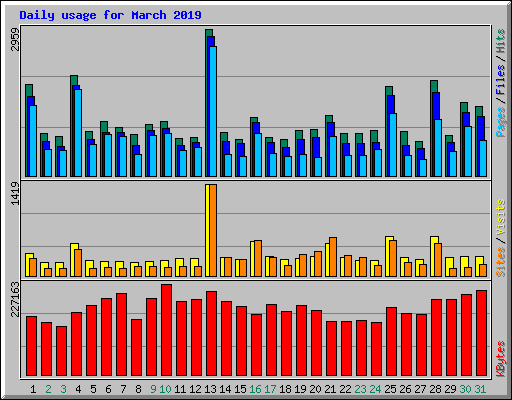Click day 1 on the x-axis

click(x=33, y=389)
